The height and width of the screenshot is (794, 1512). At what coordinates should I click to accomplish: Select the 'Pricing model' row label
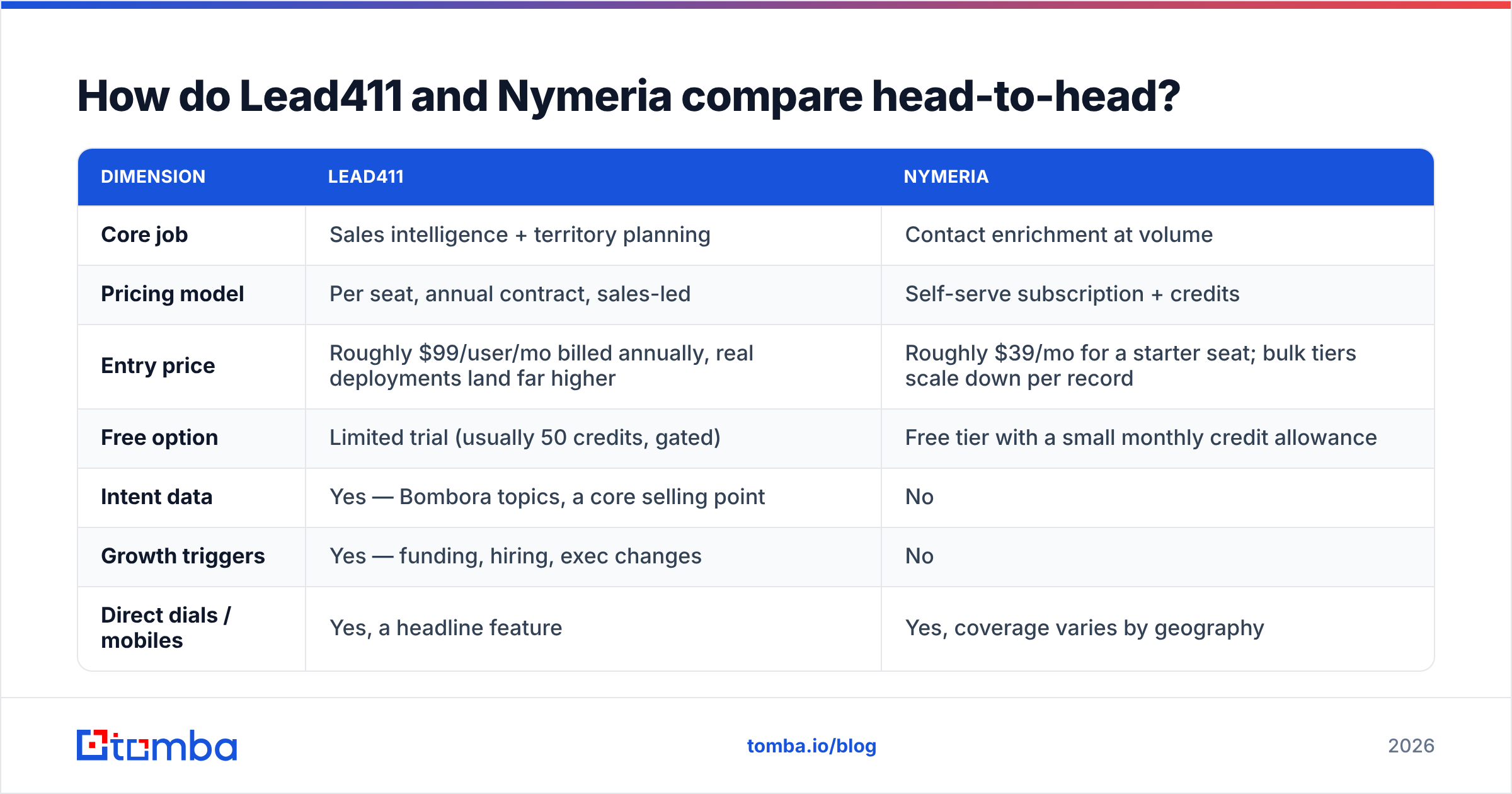pos(173,294)
